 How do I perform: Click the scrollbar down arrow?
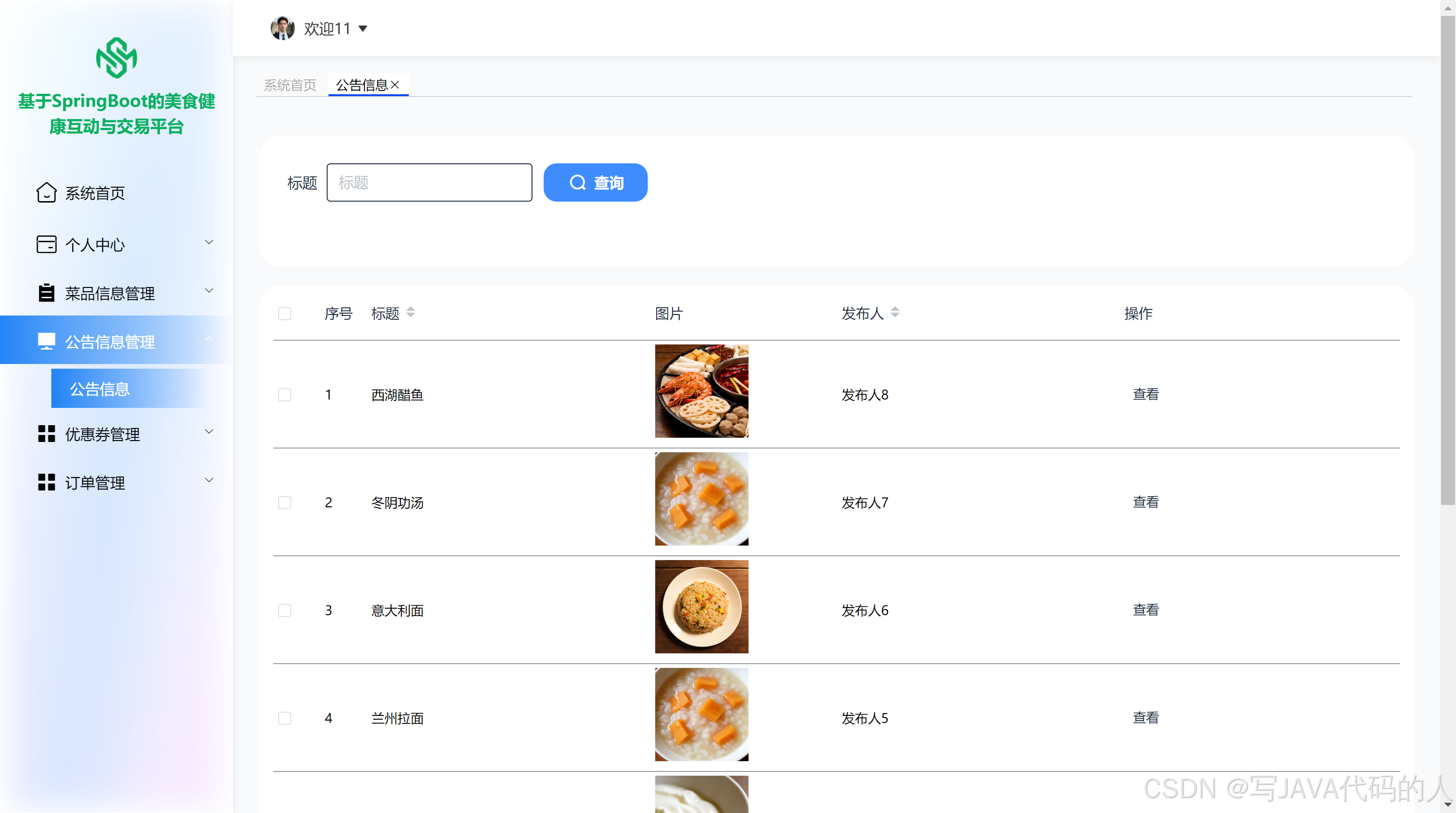(1448, 805)
